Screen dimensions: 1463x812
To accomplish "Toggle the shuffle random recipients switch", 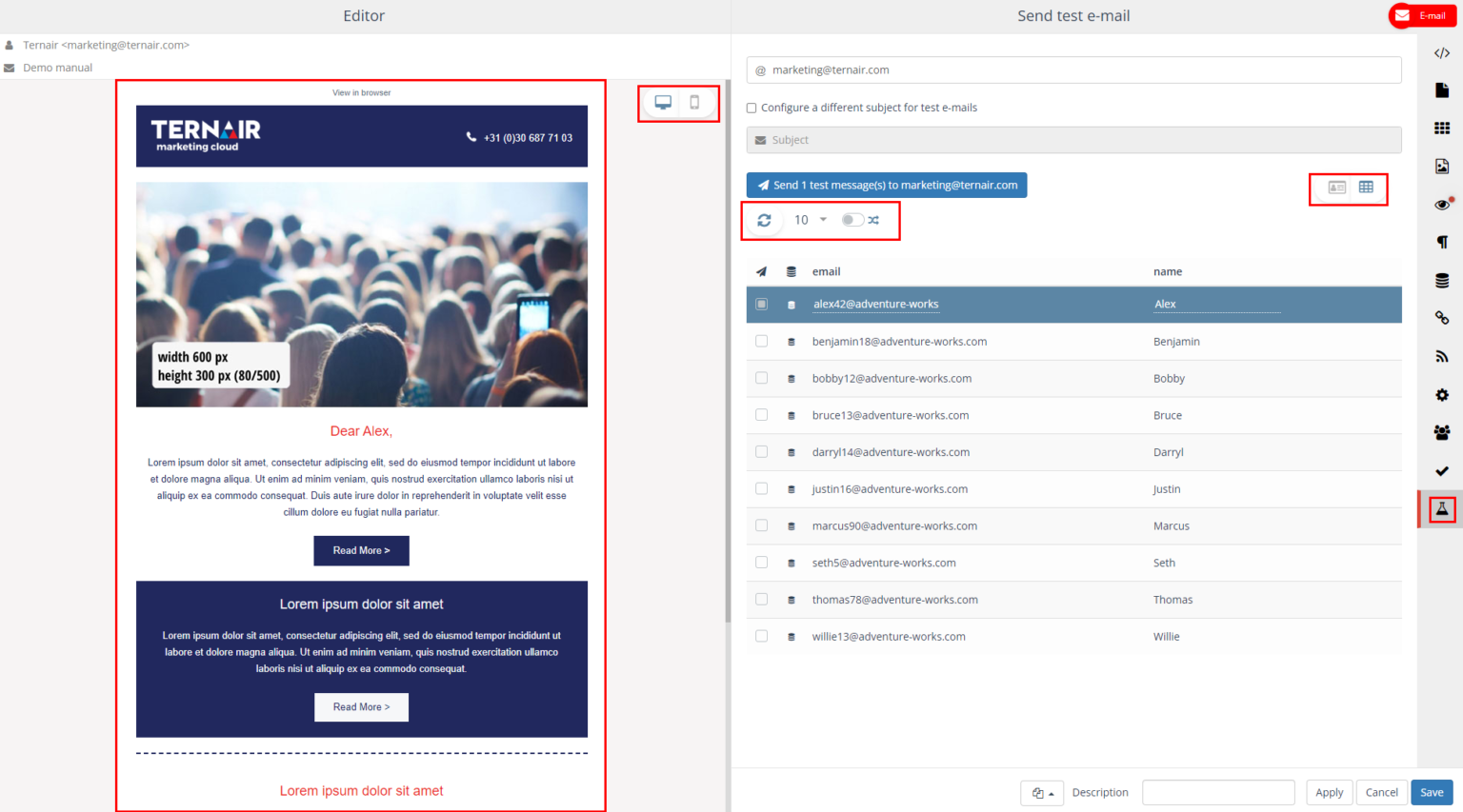I will point(852,220).
